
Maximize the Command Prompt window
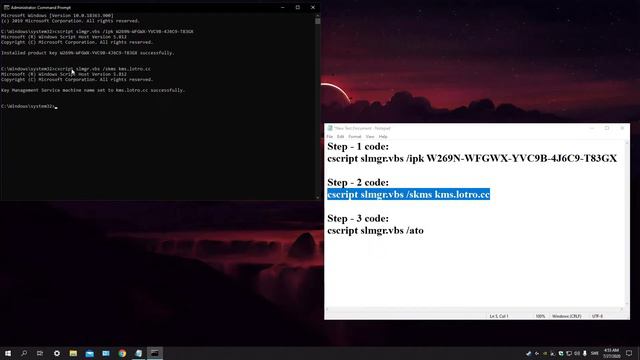[x=298, y=7]
